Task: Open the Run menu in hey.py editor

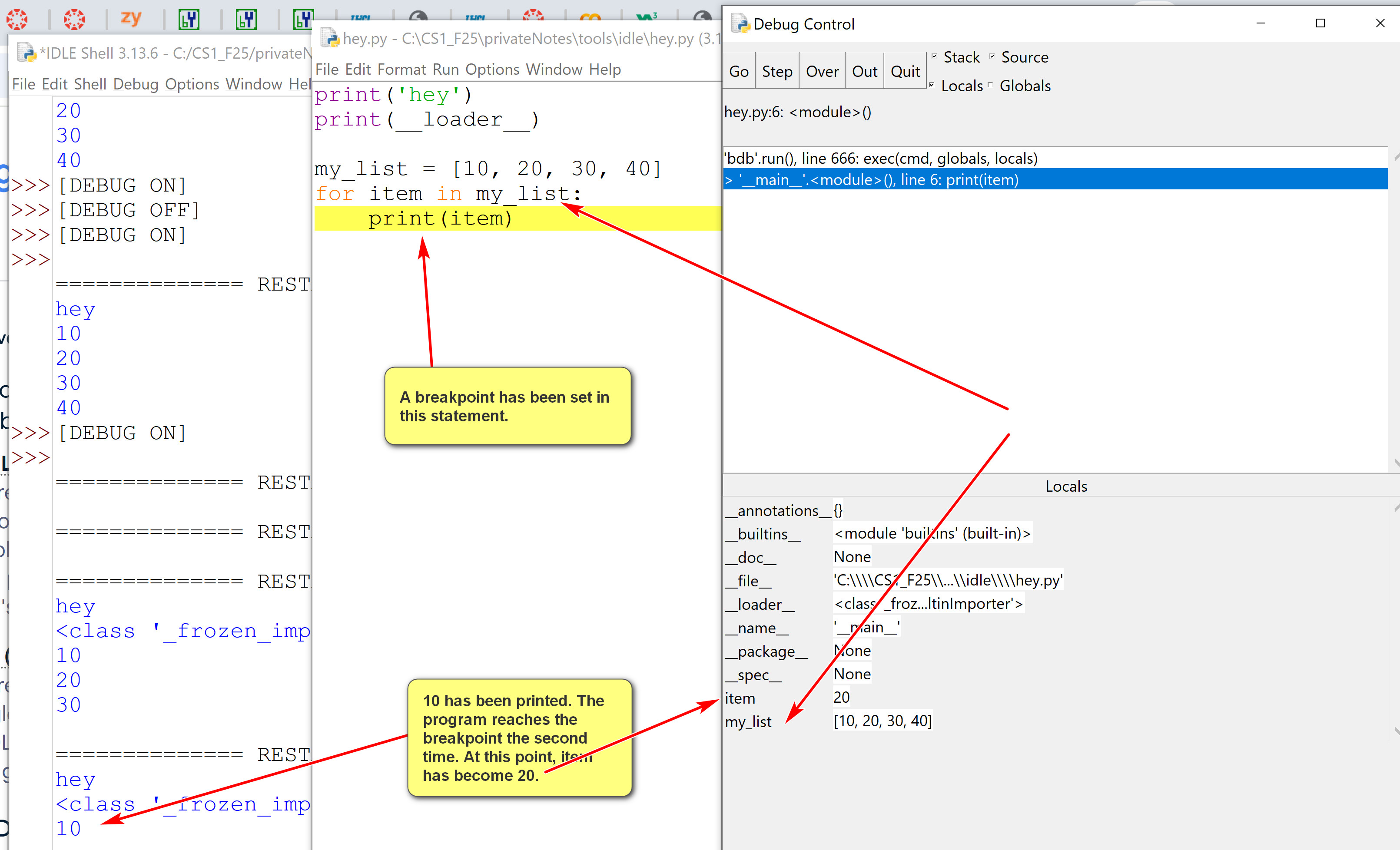Action: pos(445,69)
